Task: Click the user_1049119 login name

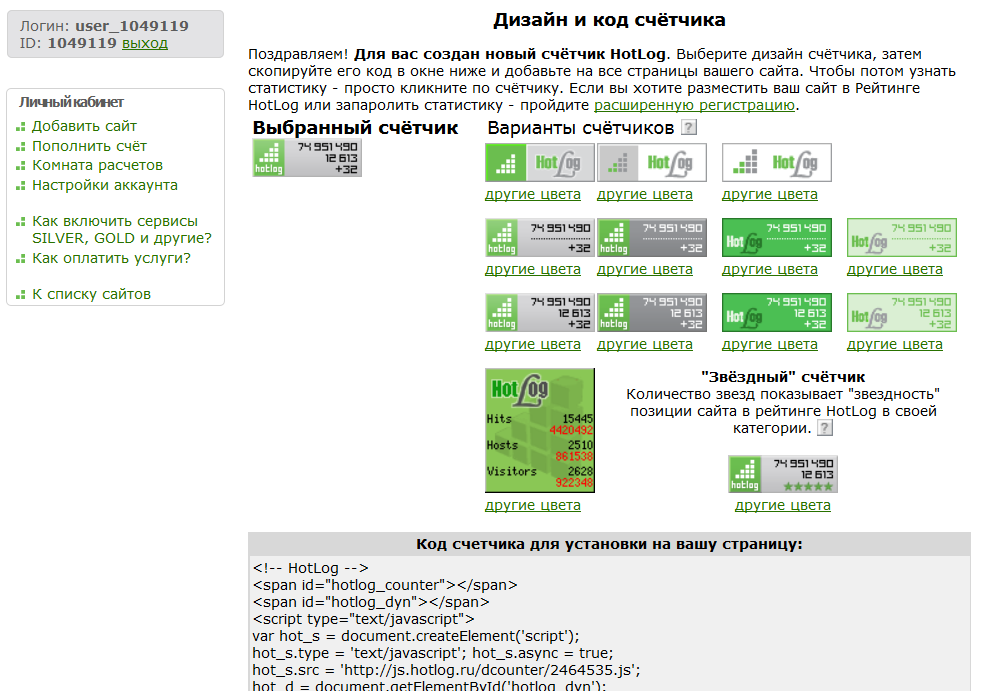Action: (132, 26)
